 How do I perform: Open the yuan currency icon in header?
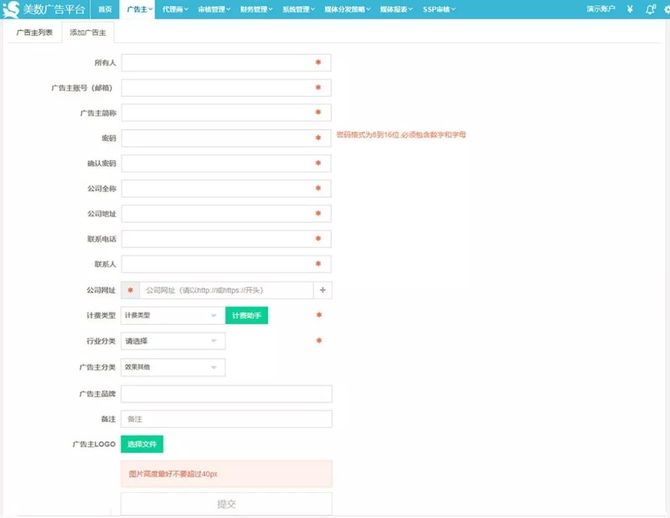pos(630,9)
